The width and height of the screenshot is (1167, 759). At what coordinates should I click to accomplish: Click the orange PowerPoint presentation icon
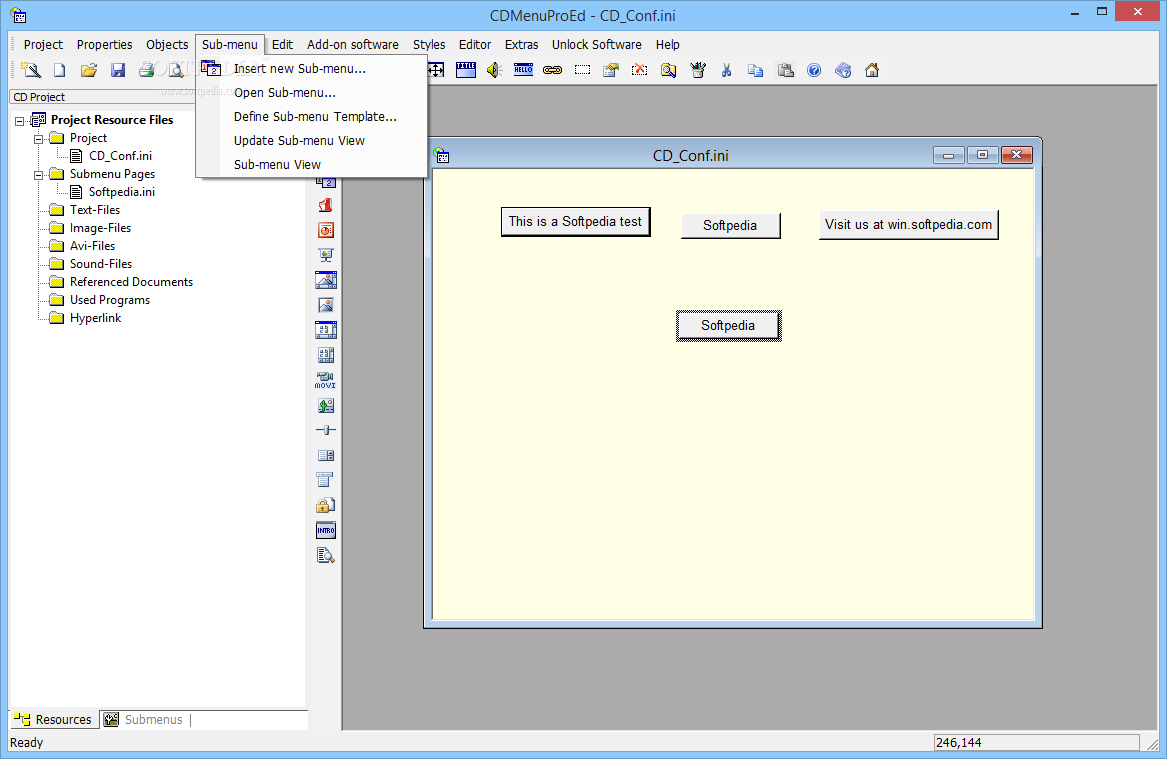325,230
